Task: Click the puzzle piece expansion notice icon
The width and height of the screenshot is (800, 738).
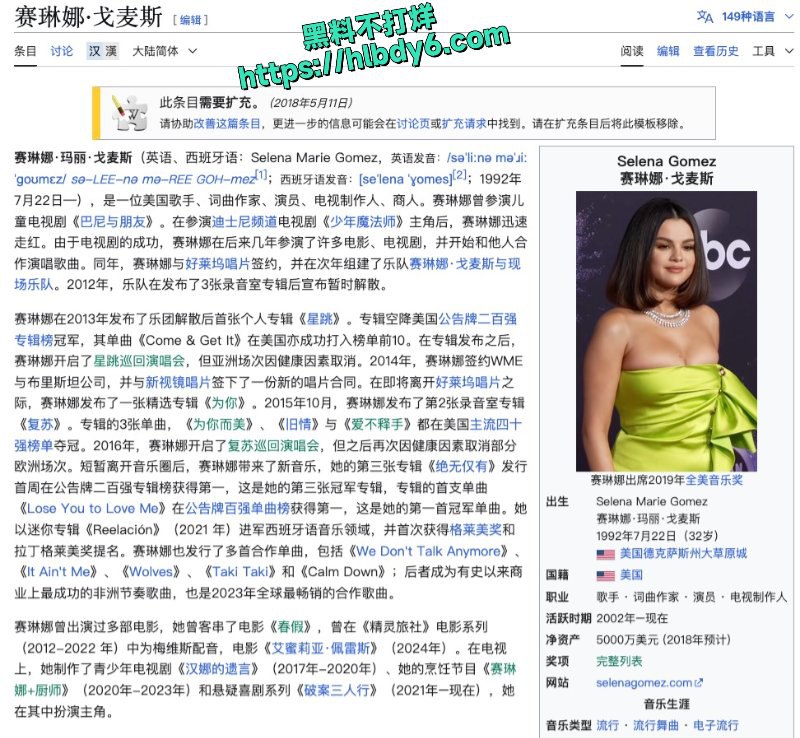Action: click(130, 113)
